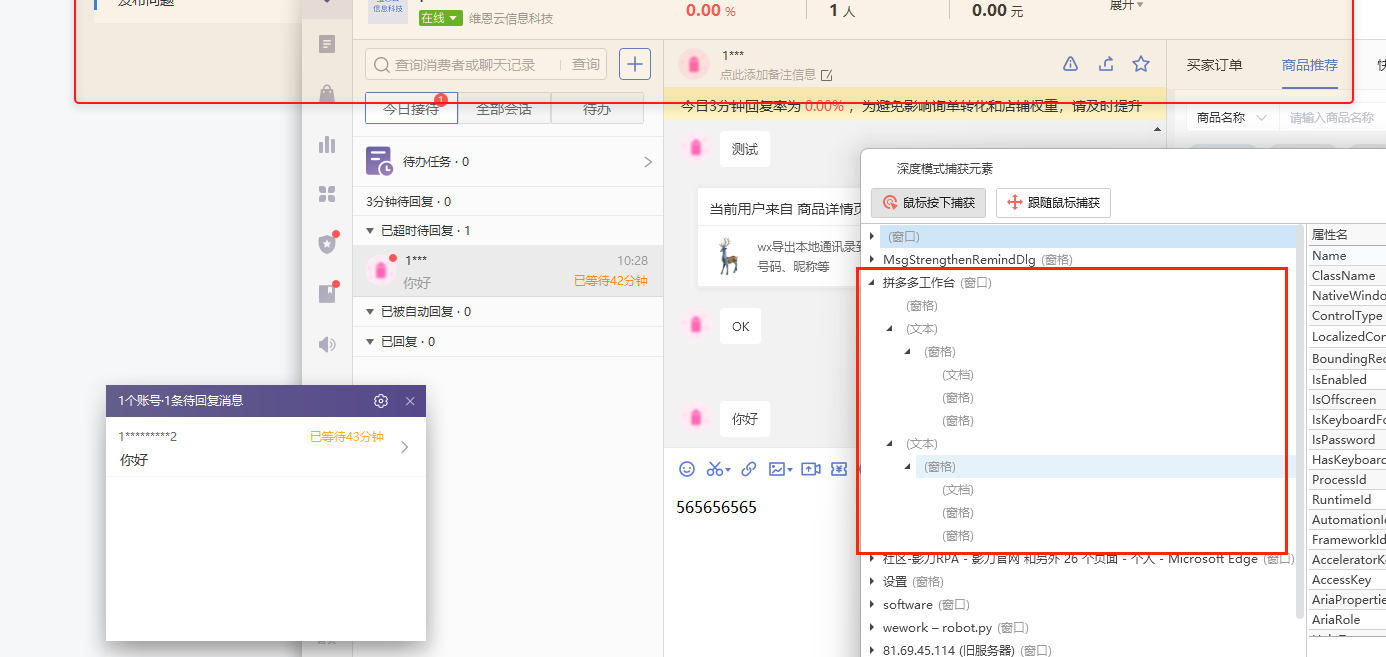Click the 鼠标按下捕获 capture button
1386x657 pixels.
(929, 203)
